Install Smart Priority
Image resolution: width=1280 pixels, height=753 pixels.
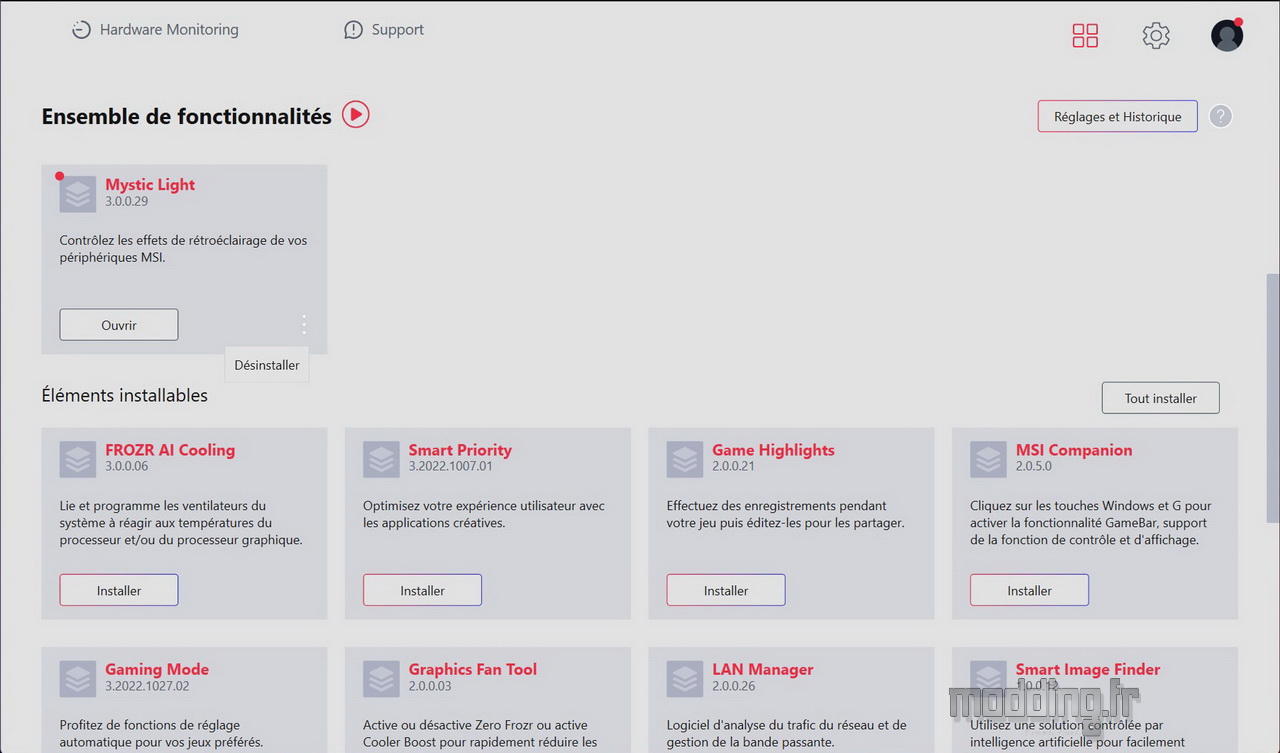[423, 590]
